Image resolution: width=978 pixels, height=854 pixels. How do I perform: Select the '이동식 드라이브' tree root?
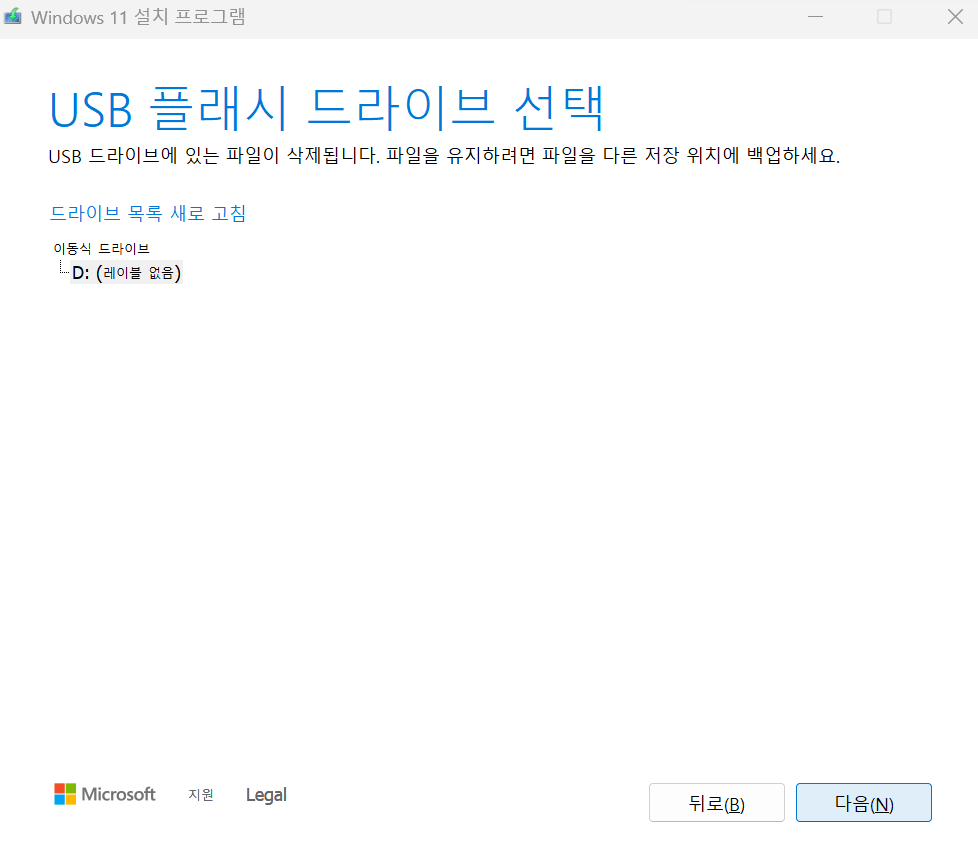101,248
